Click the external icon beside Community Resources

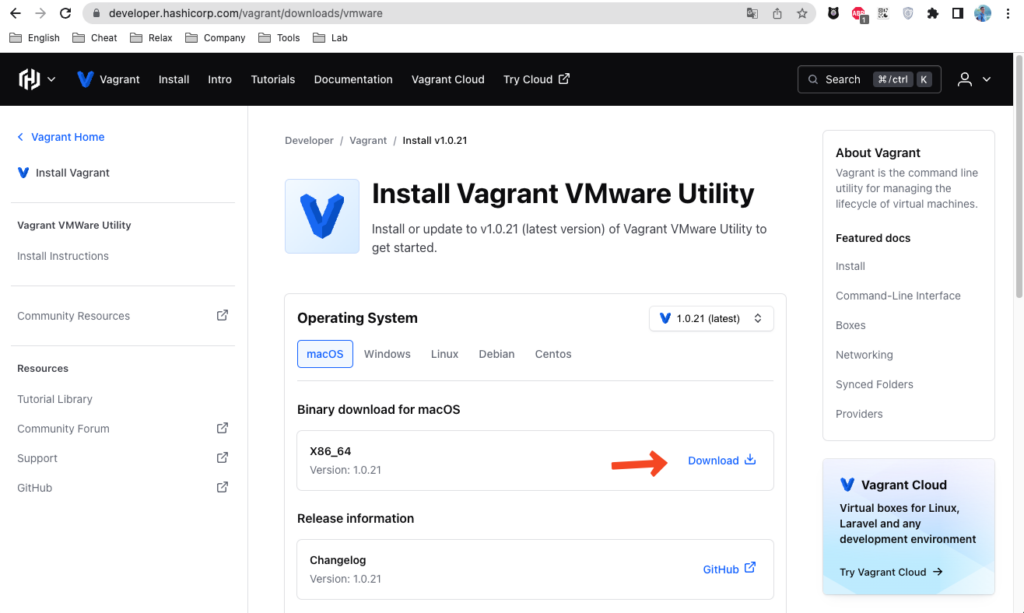click(222, 315)
